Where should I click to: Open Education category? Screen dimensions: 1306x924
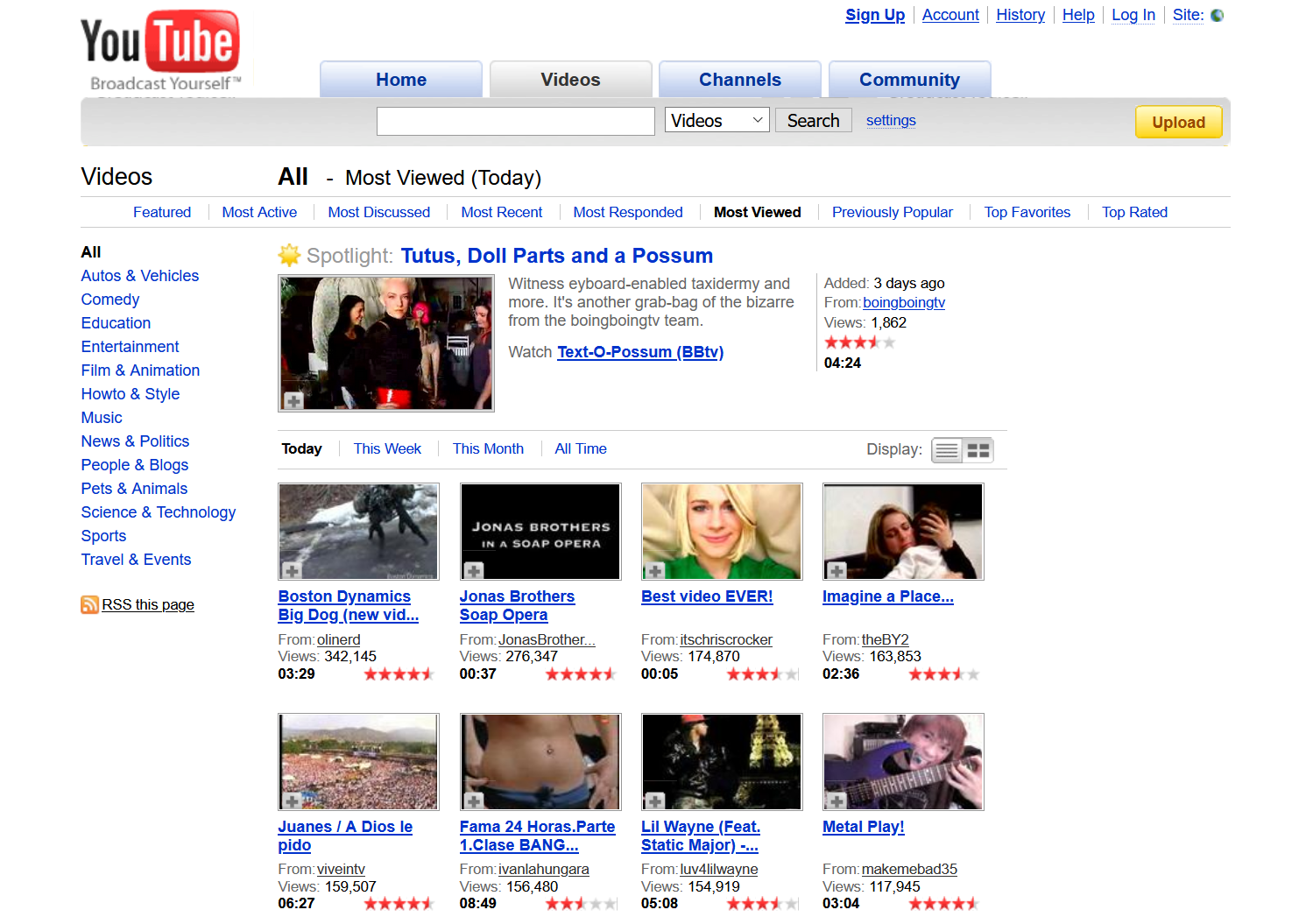click(x=116, y=323)
